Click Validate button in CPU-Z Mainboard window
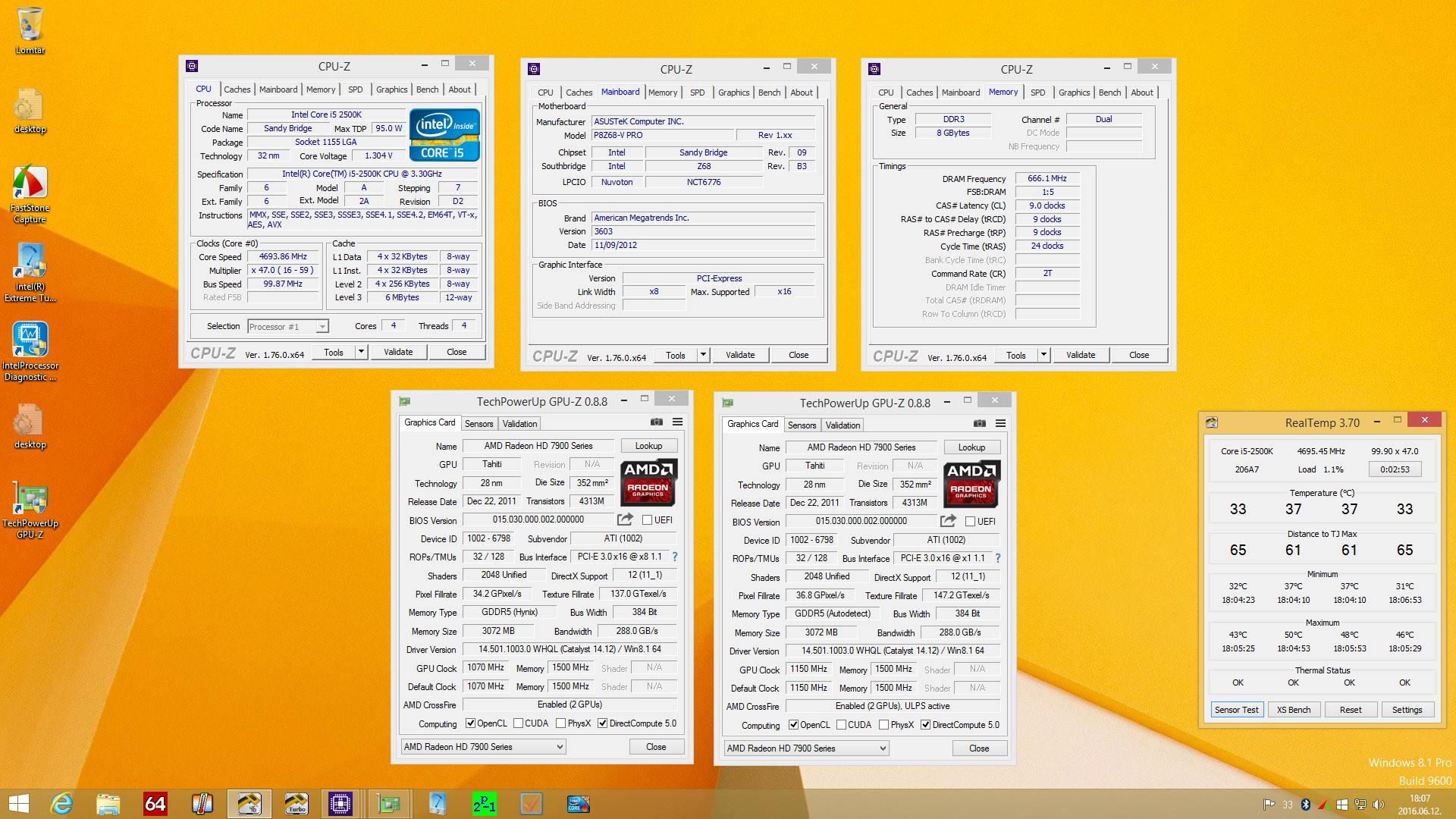 pos(740,355)
